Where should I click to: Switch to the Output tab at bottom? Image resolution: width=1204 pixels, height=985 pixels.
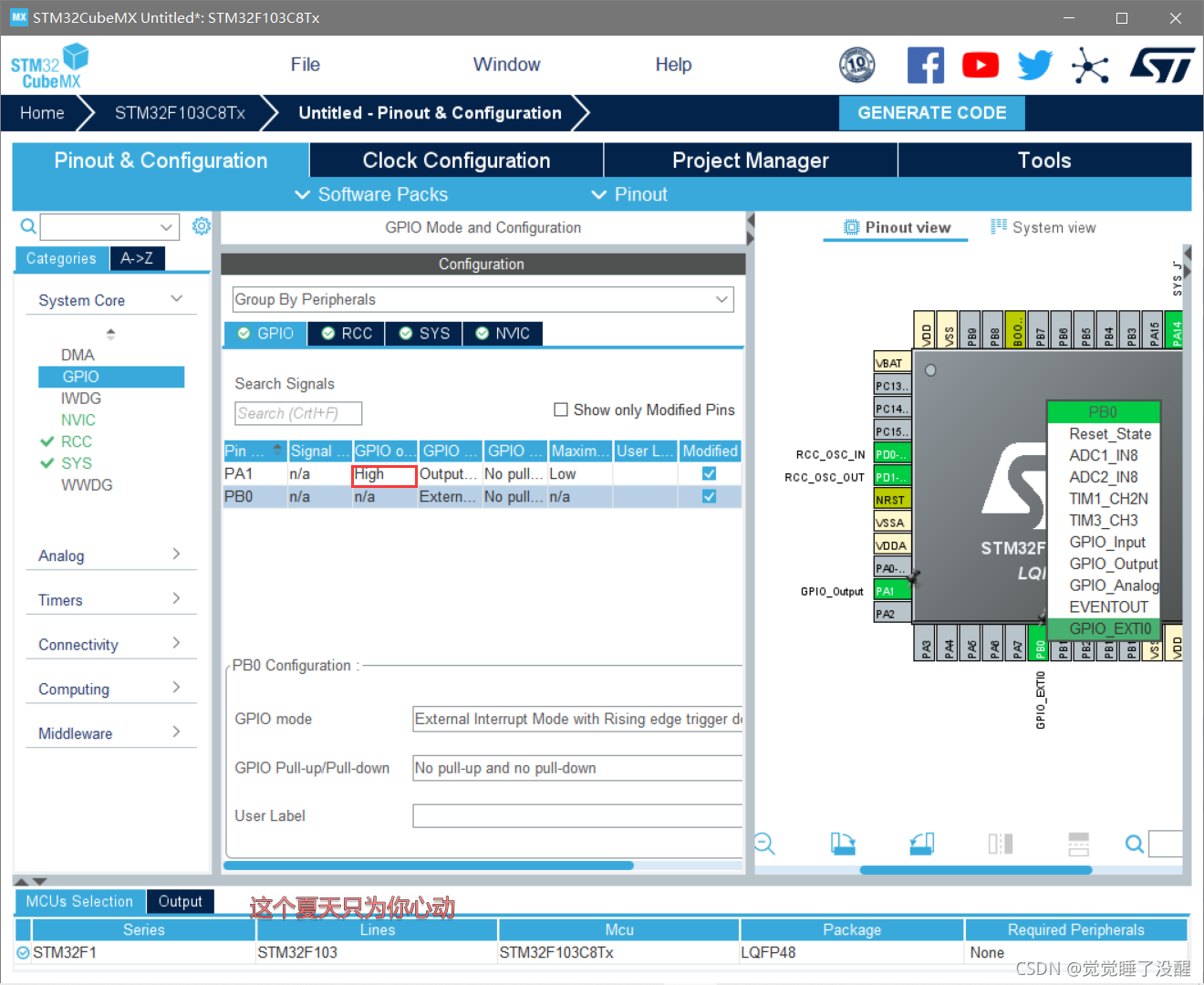pyautogui.click(x=180, y=901)
